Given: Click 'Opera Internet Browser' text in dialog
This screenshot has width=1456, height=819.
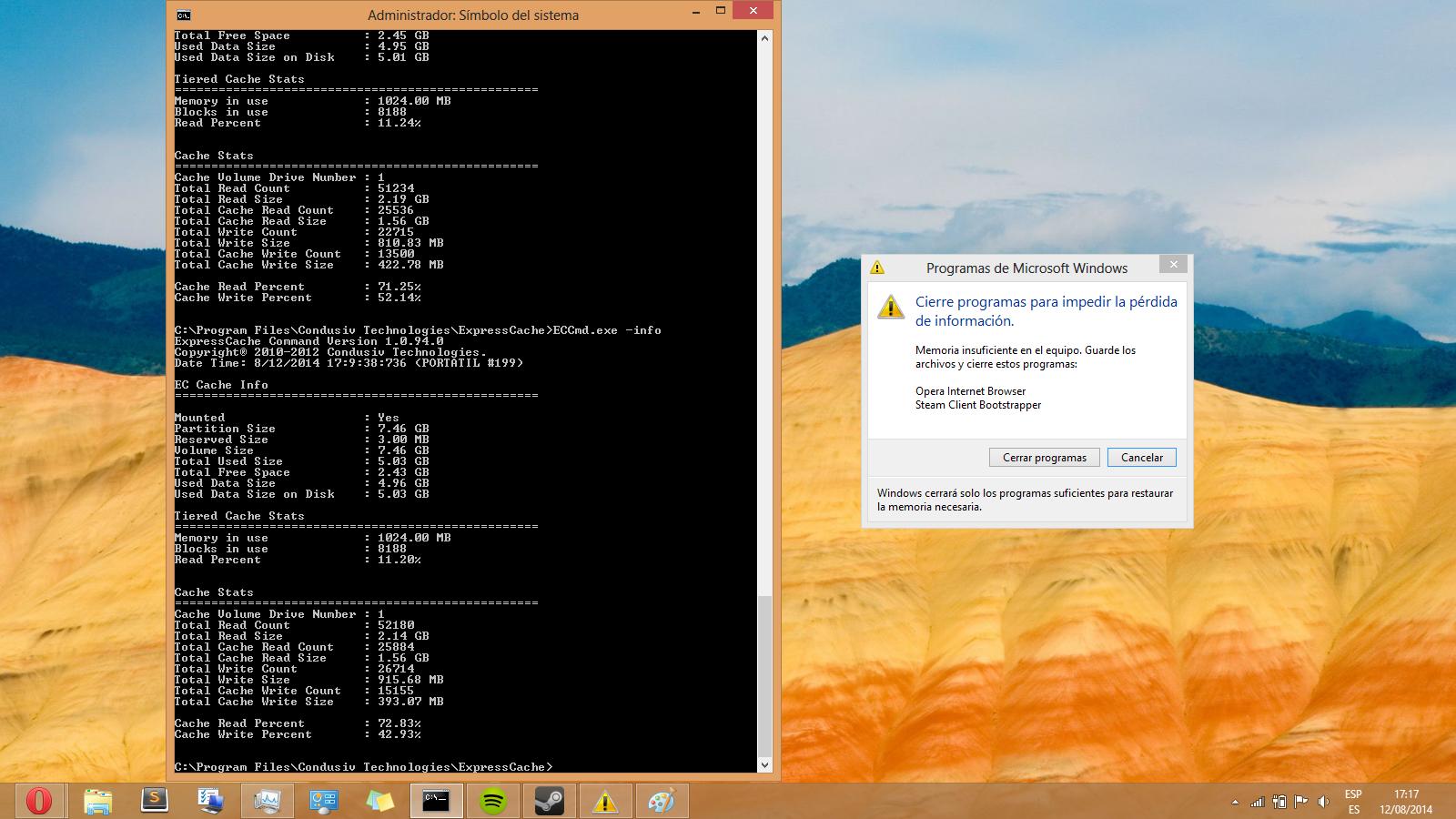Looking at the screenshot, I should [x=970, y=391].
